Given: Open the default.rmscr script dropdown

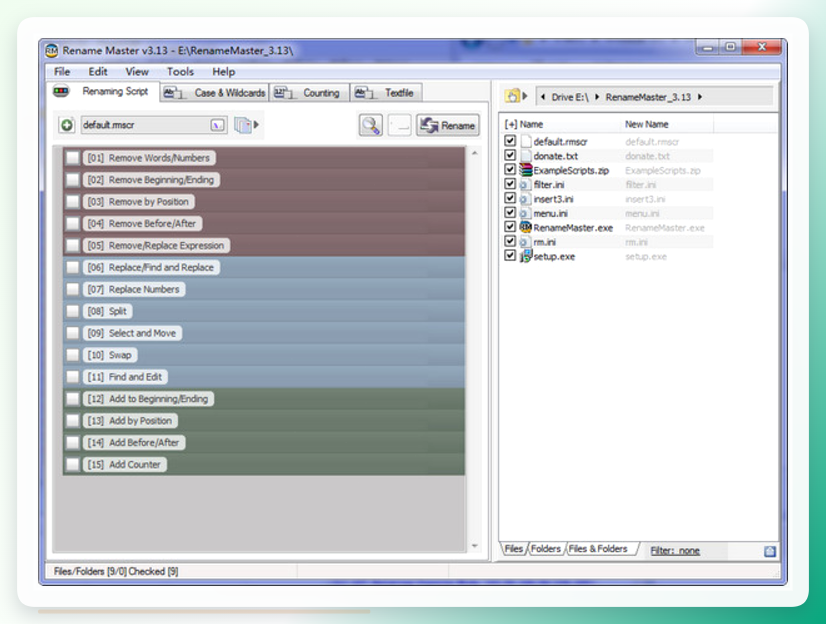Looking at the screenshot, I should (218, 125).
